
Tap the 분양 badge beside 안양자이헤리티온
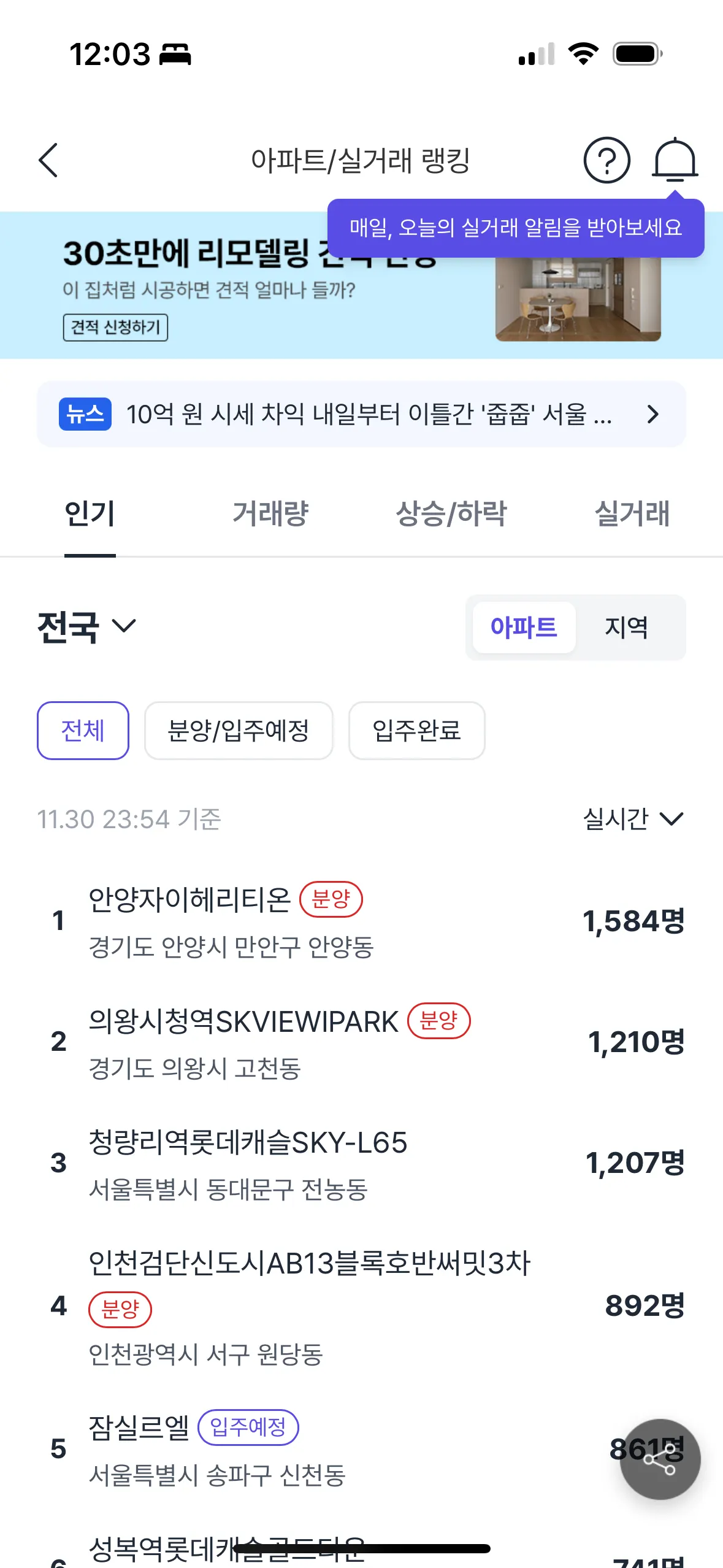tap(331, 900)
